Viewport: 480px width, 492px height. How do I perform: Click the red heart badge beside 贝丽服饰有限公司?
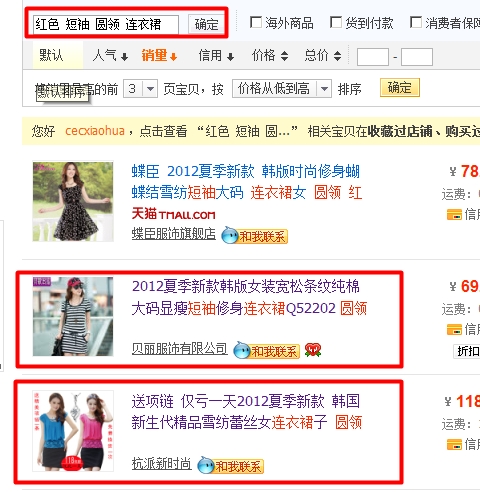click(313, 350)
